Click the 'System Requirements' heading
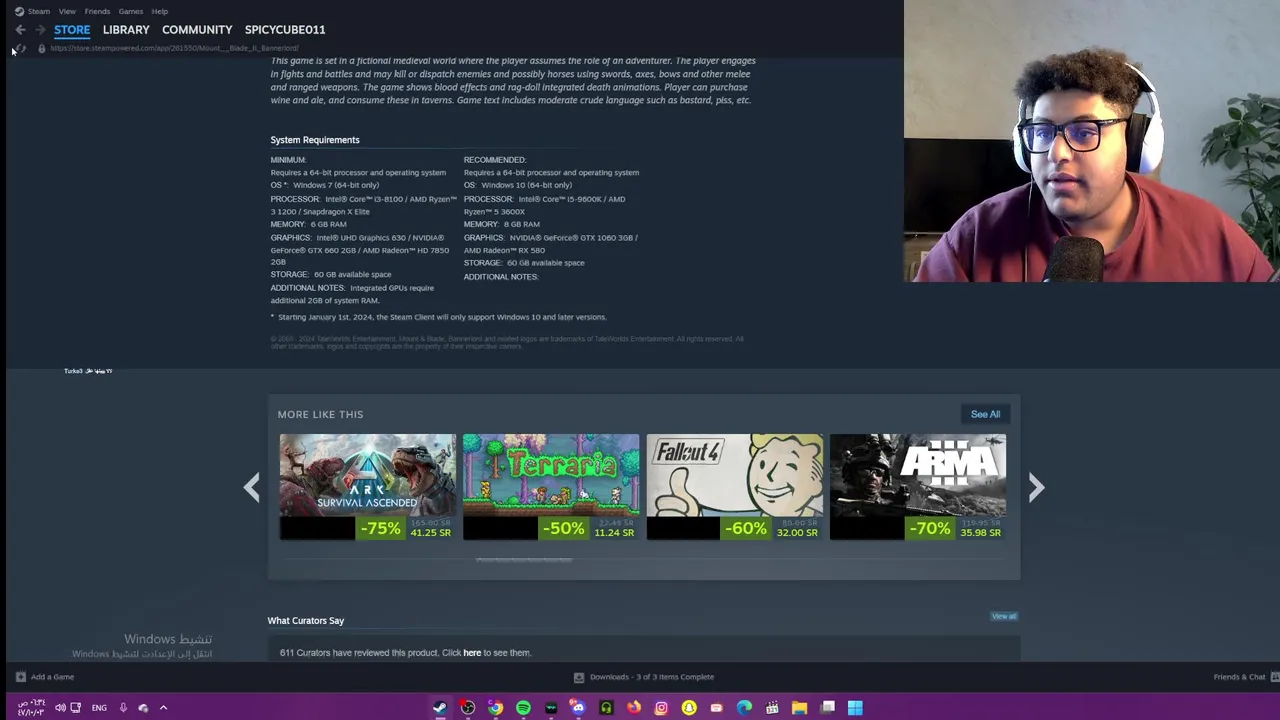1280x720 pixels. click(x=315, y=140)
